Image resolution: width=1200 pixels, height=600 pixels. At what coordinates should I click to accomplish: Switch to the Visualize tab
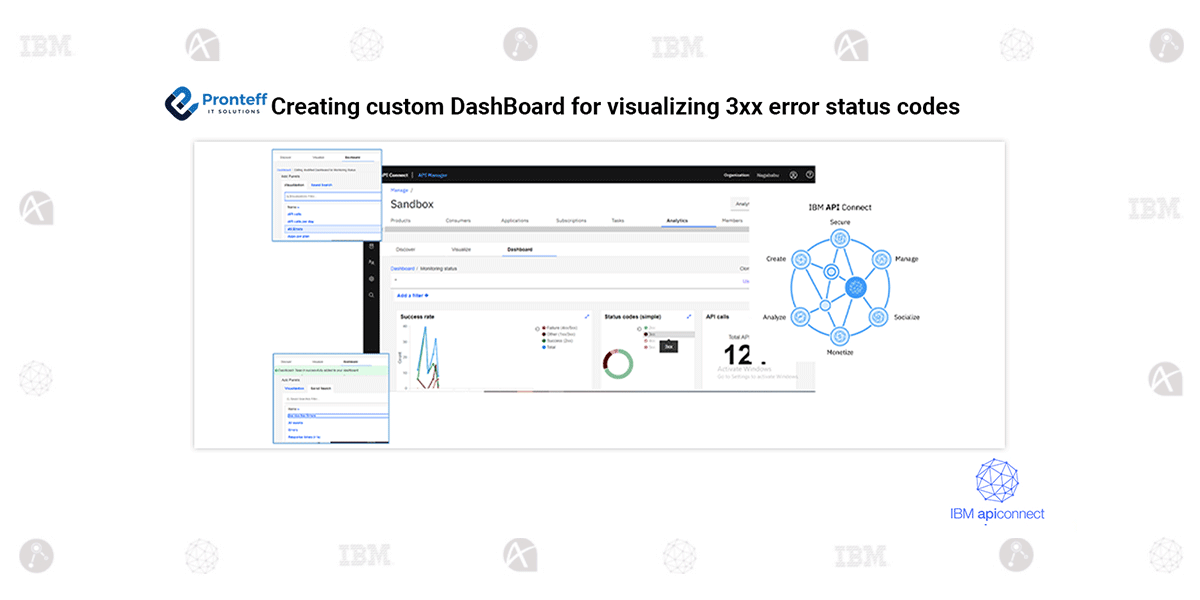[x=461, y=249]
